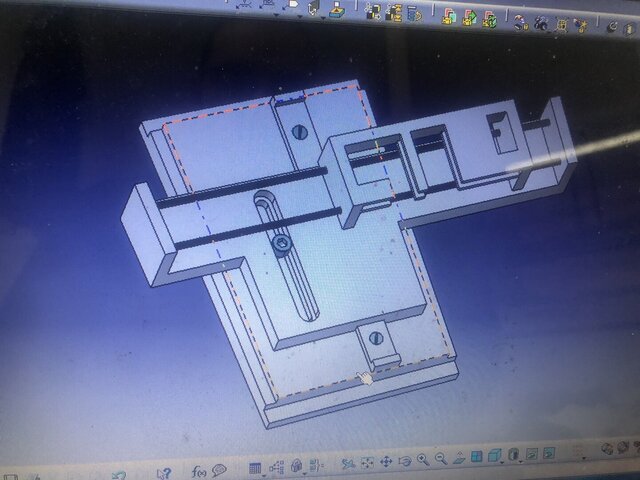Click the first sphere icon at bottom right
The image size is (640, 480).
point(607,449)
